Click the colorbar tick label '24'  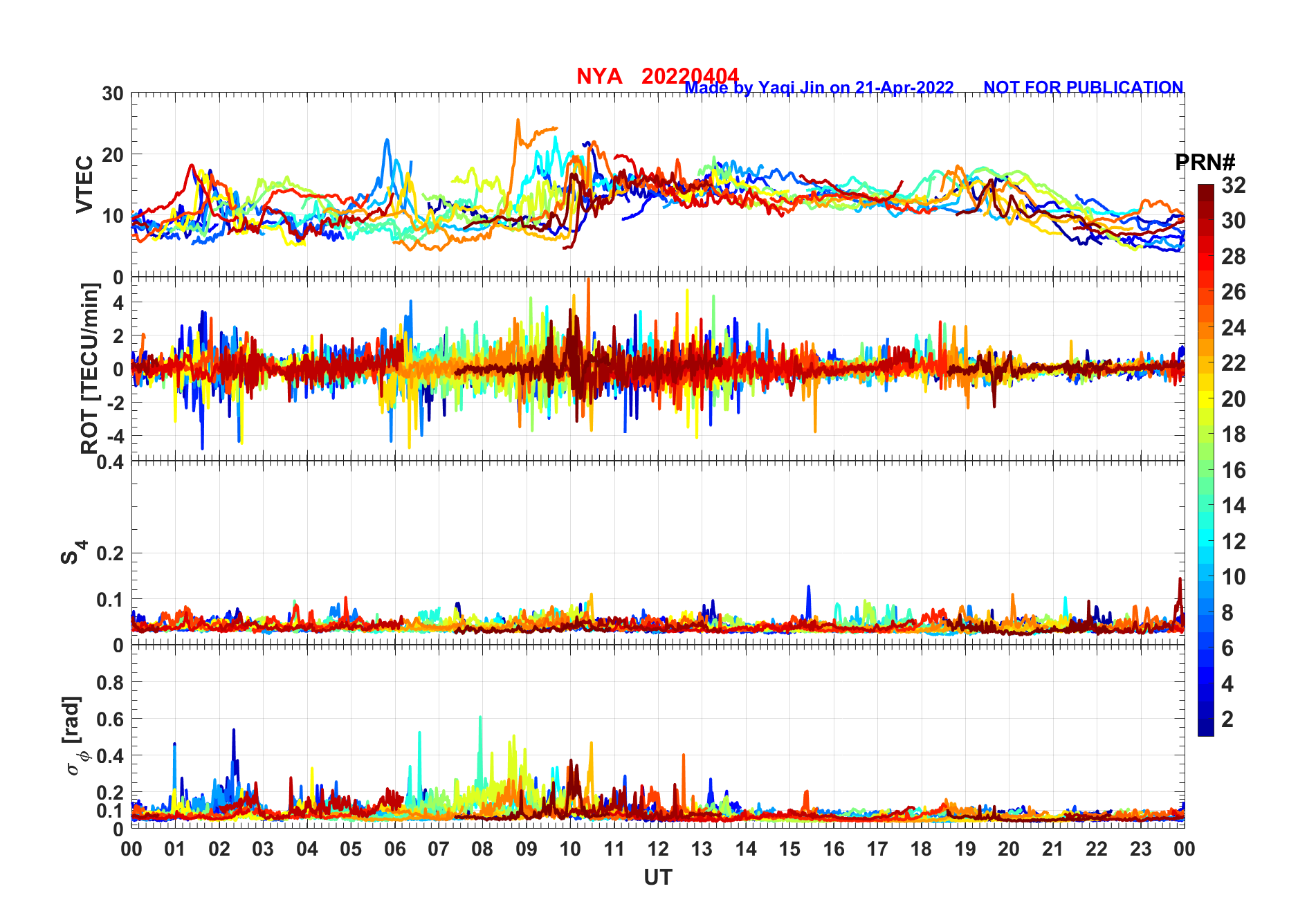(1233, 328)
